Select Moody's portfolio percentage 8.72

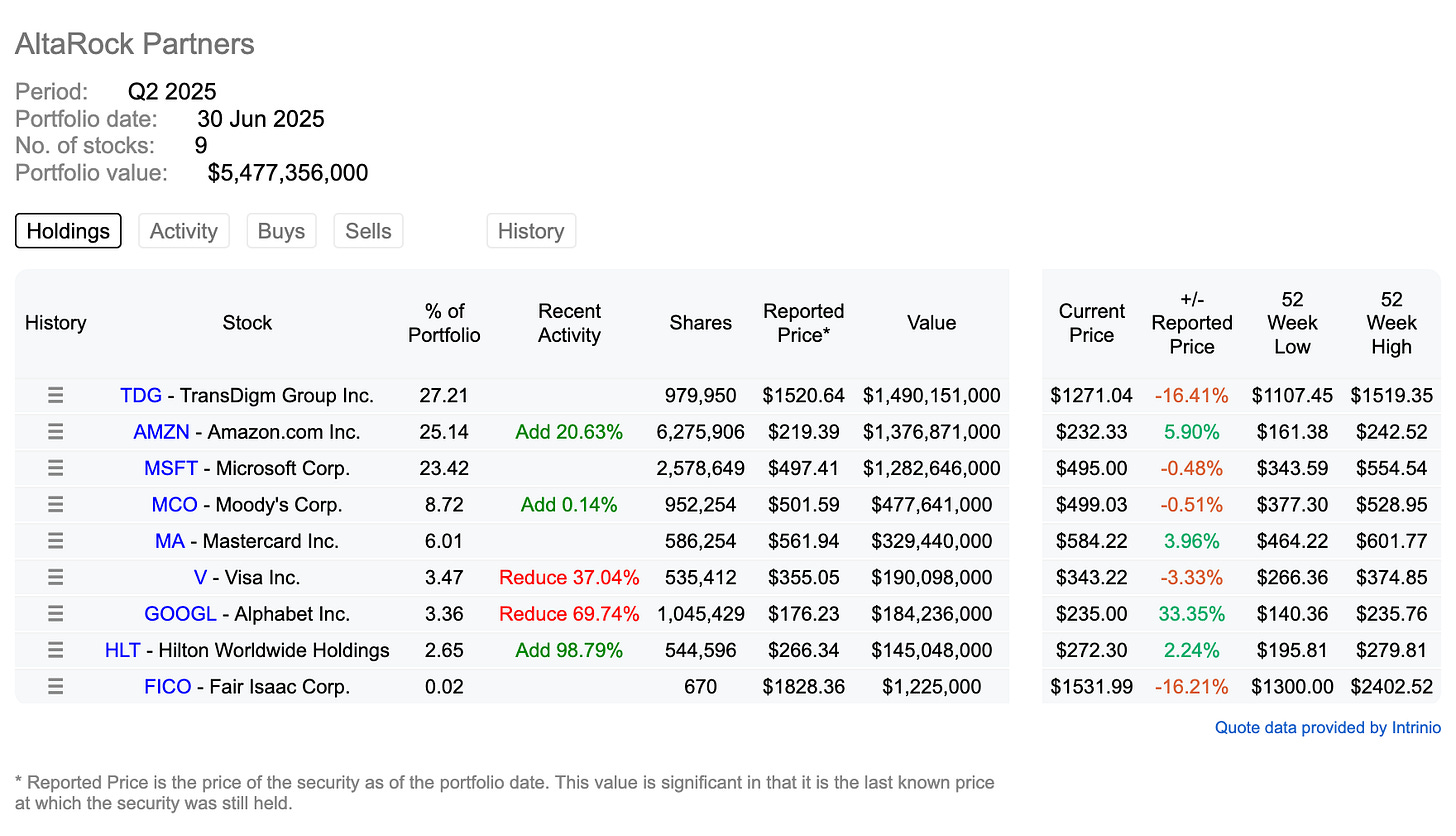pos(444,505)
